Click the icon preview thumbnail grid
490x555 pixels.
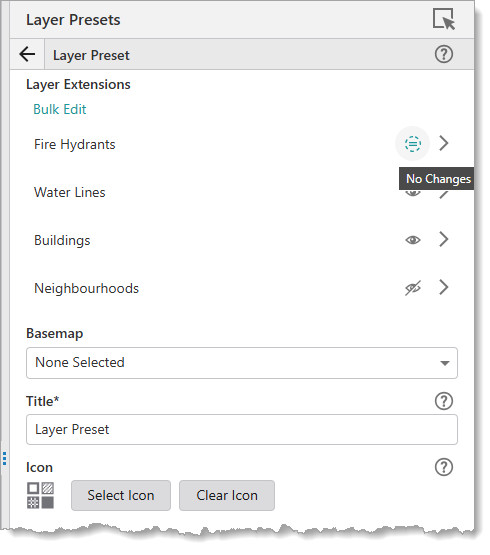[40, 495]
